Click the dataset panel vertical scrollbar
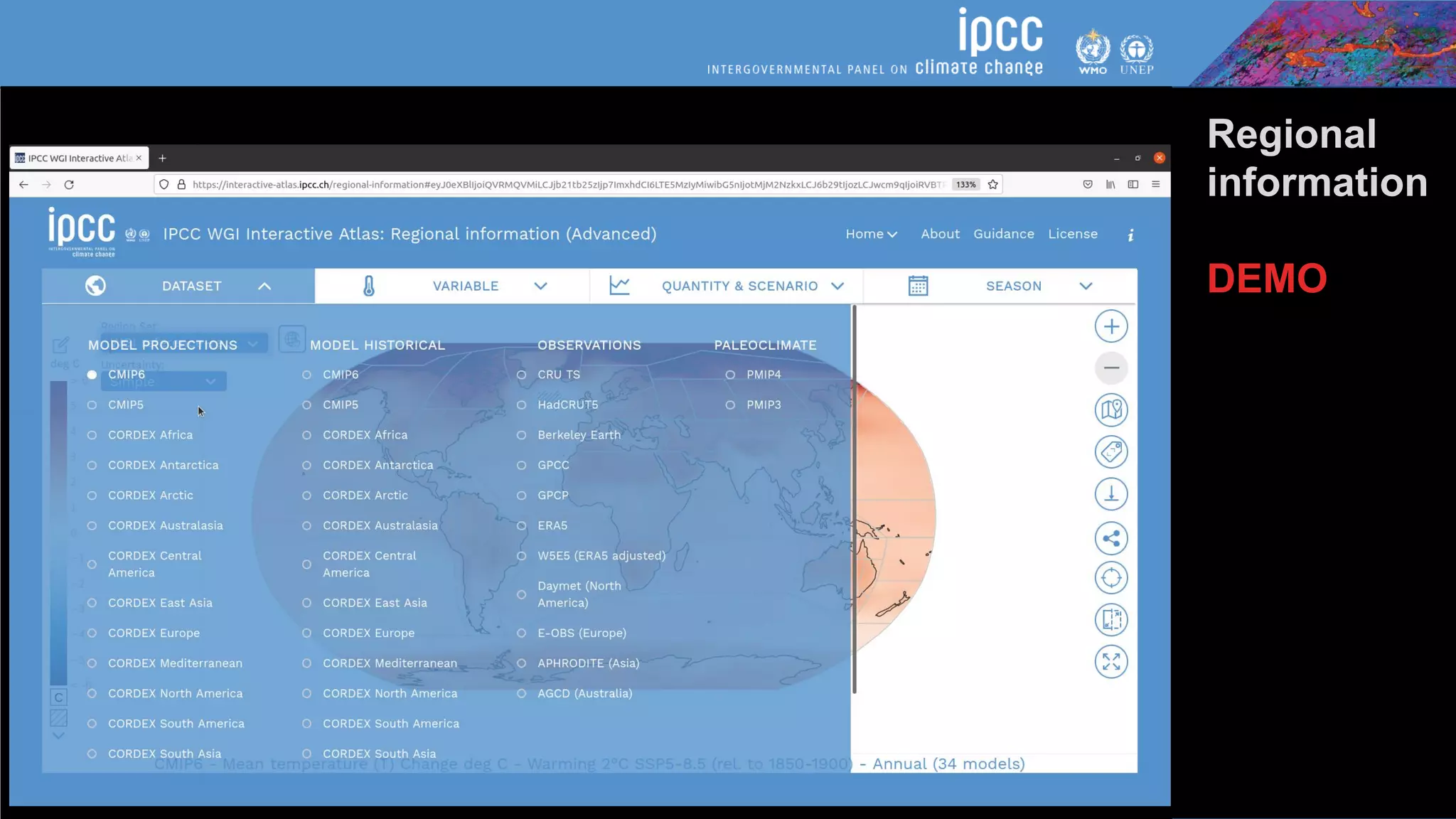This screenshot has width=1456, height=819. pyautogui.click(x=854, y=498)
